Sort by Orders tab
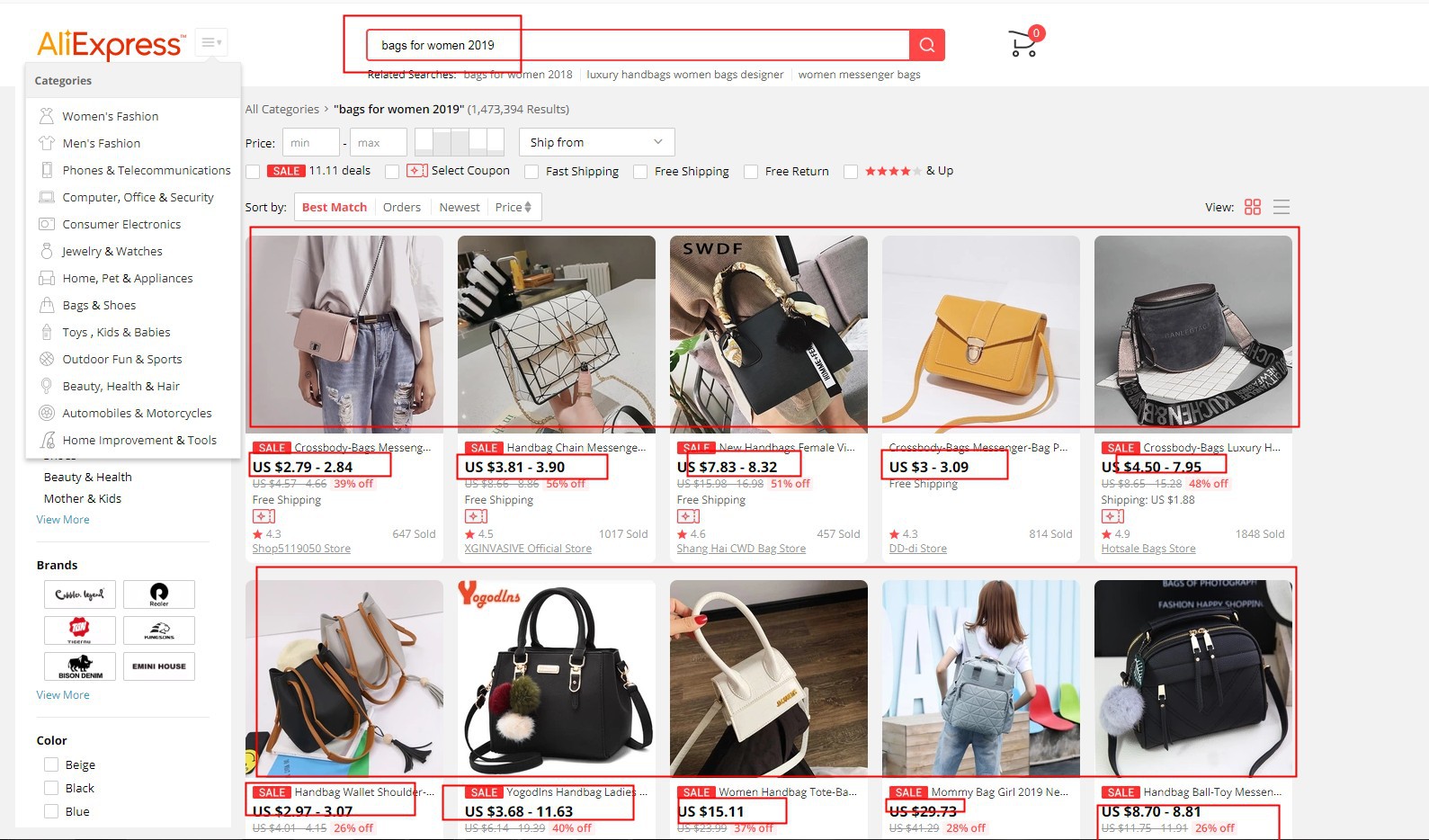 point(402,207)
